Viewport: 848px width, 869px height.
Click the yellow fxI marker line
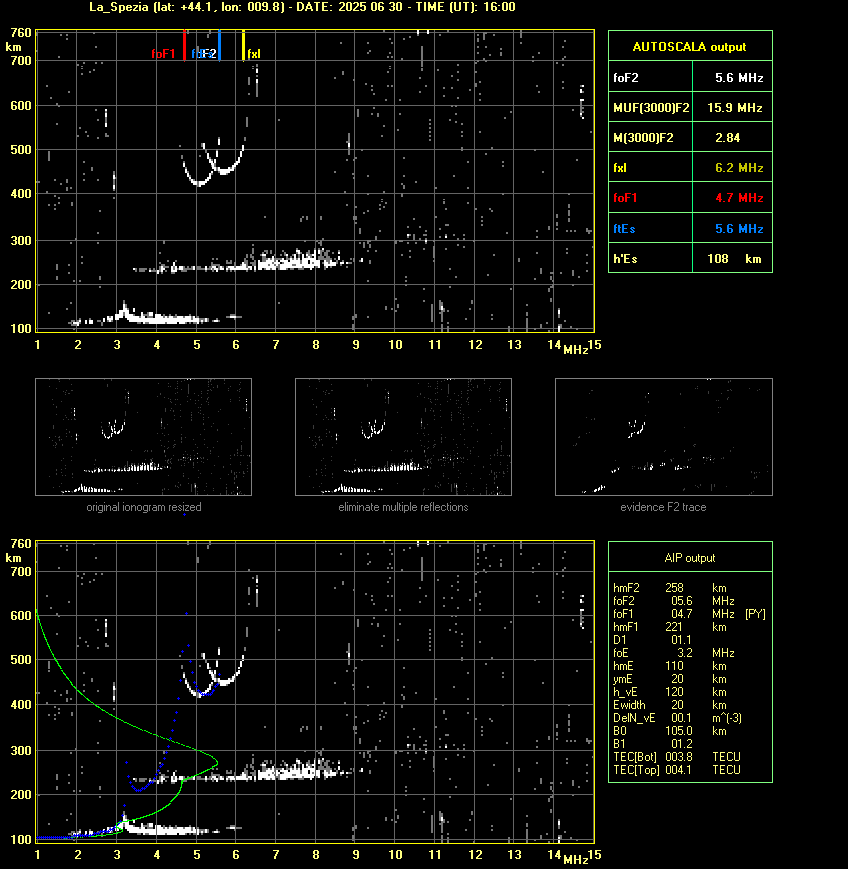243,45
